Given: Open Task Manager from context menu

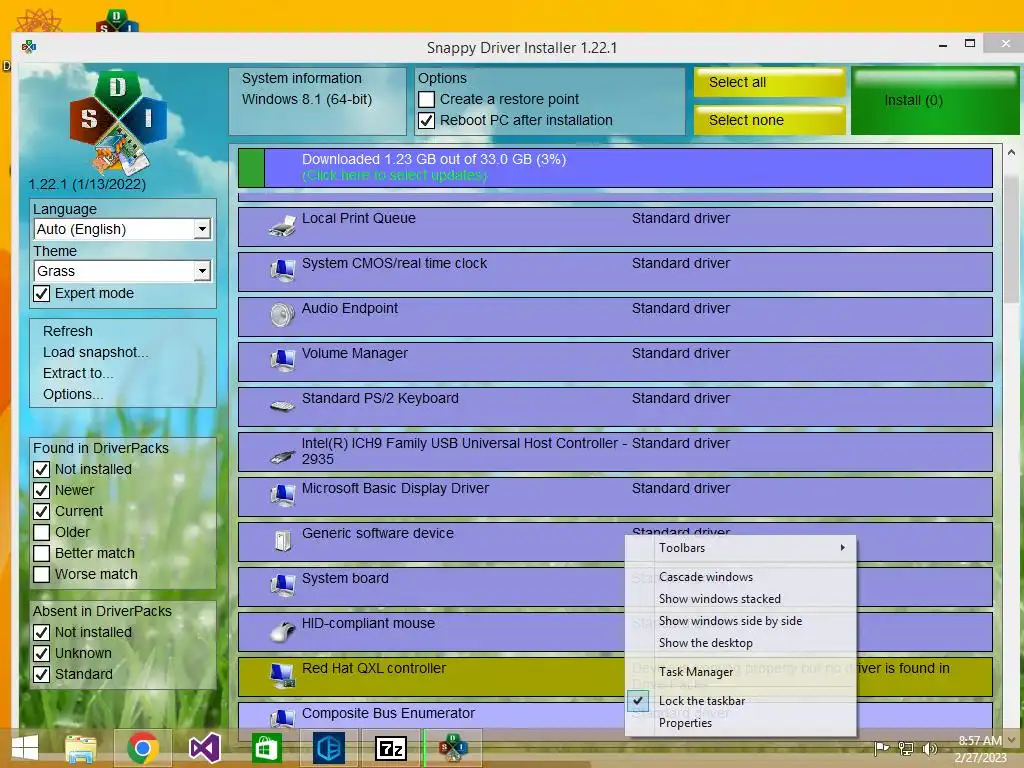Looking at the screenshot, I should pos(741,671).
